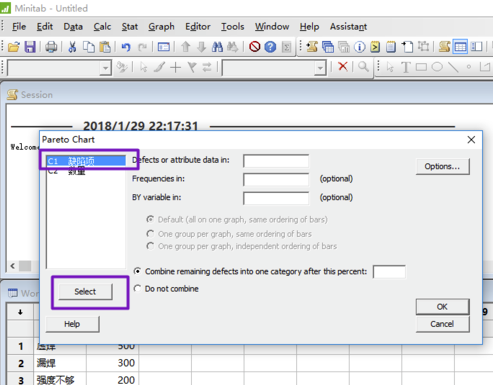Viewport: 493px width, 385px height.
Task: Click the Session window left scroll arrow
Action: [12, 266]
